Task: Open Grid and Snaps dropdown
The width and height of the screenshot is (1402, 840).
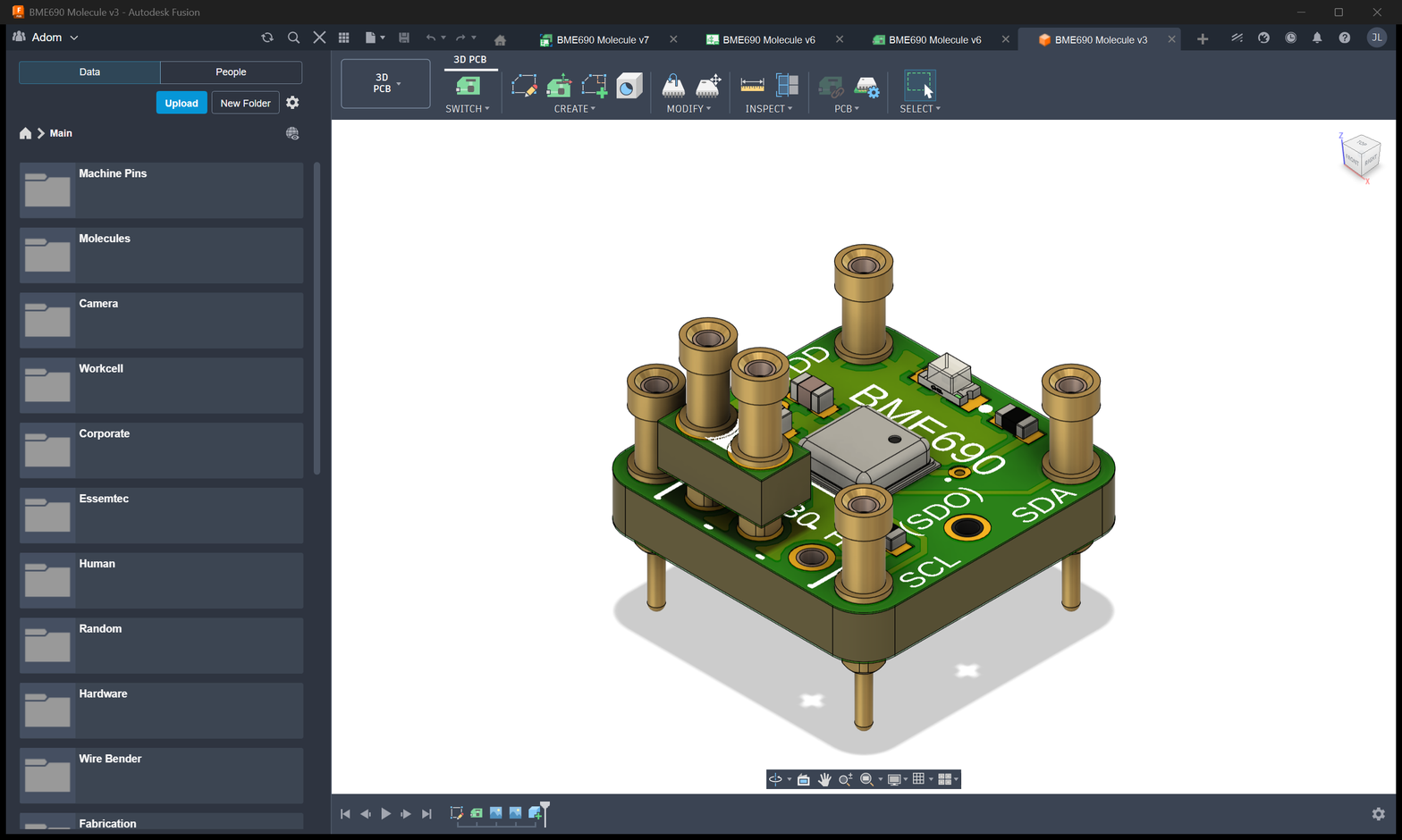Action: click(x=922, y=779)
